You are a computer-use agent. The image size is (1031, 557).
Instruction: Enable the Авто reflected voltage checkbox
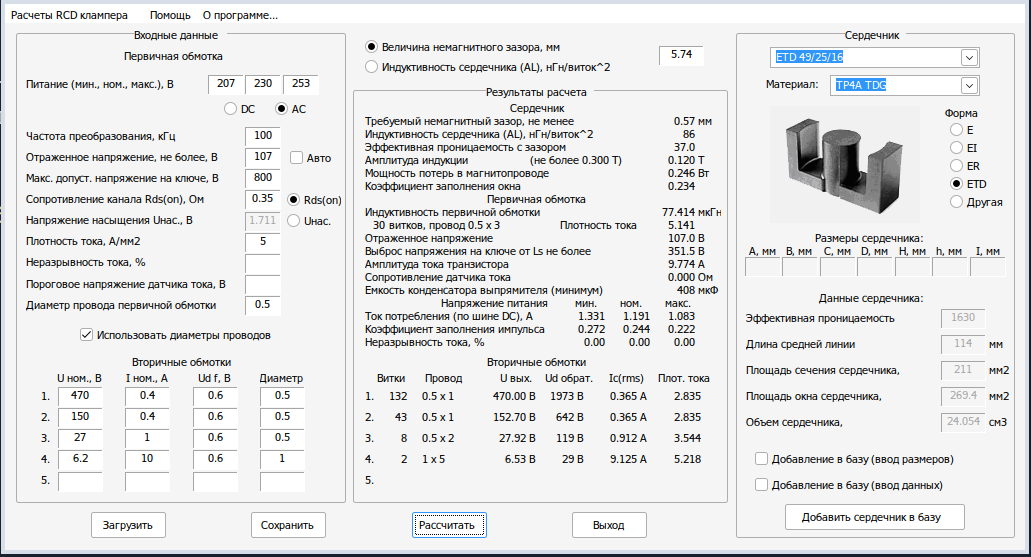point(297,157)
